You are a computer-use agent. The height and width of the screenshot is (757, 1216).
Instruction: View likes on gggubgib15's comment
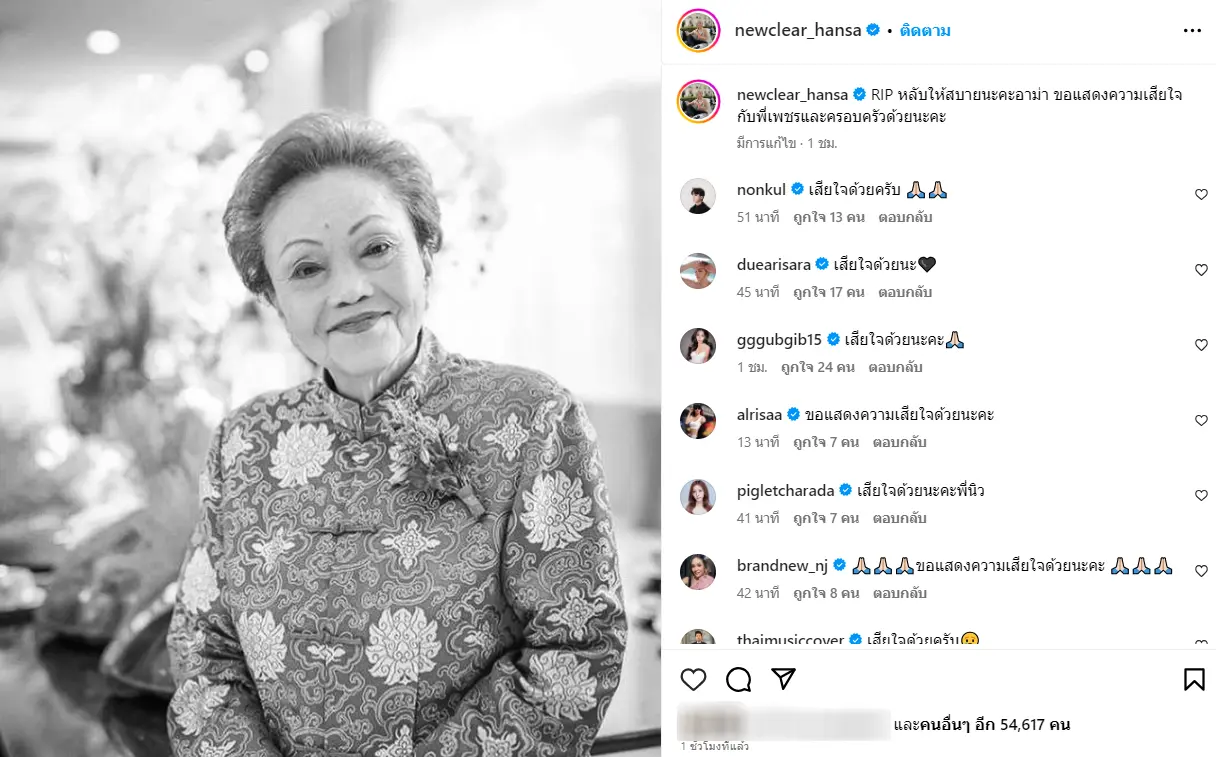[x=824, y=367]
